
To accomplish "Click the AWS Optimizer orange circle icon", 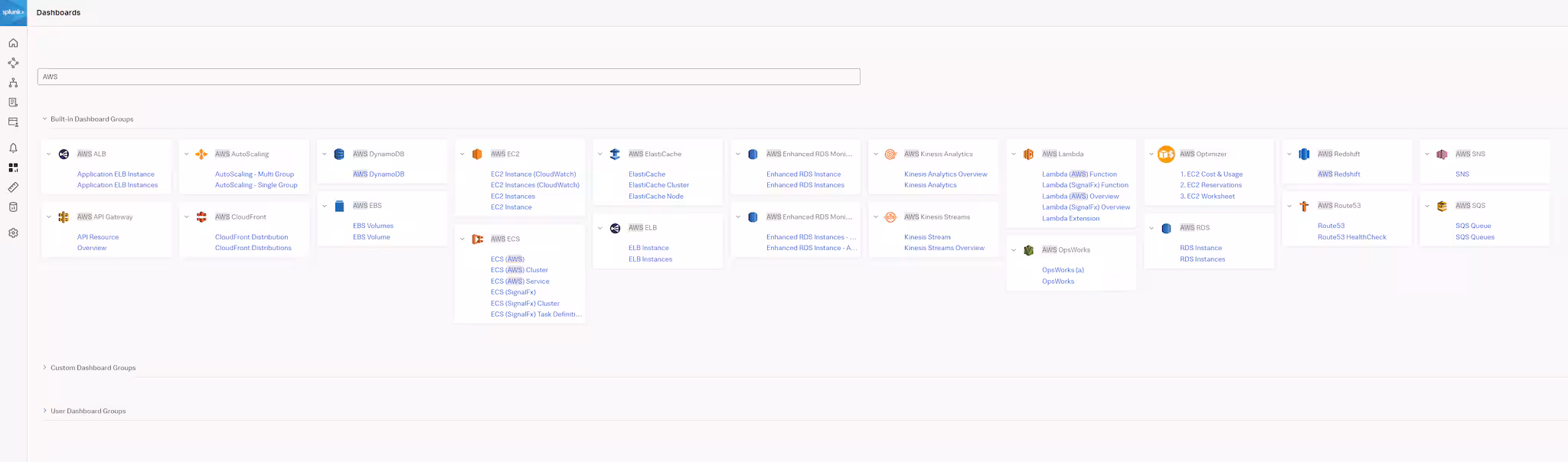I will [1166, 155].
